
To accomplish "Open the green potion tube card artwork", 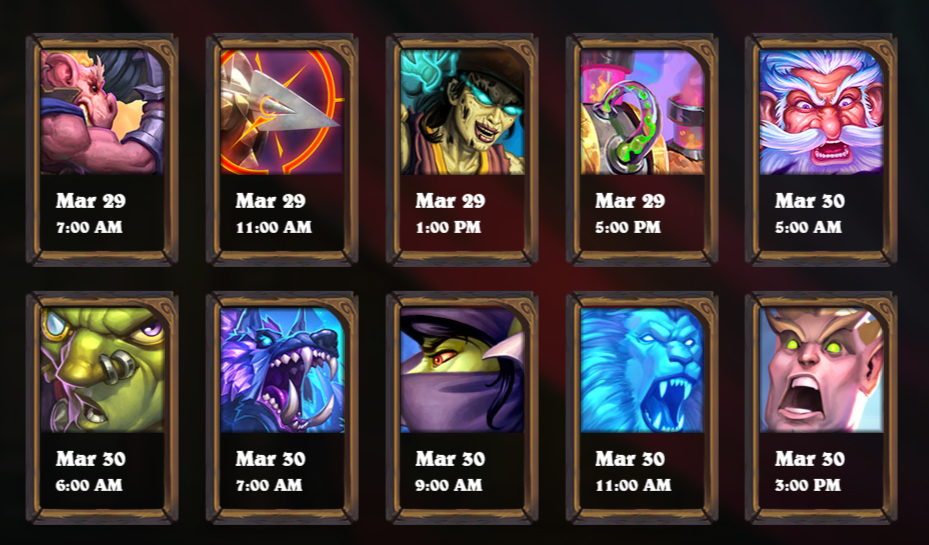I will pos(642,111).
